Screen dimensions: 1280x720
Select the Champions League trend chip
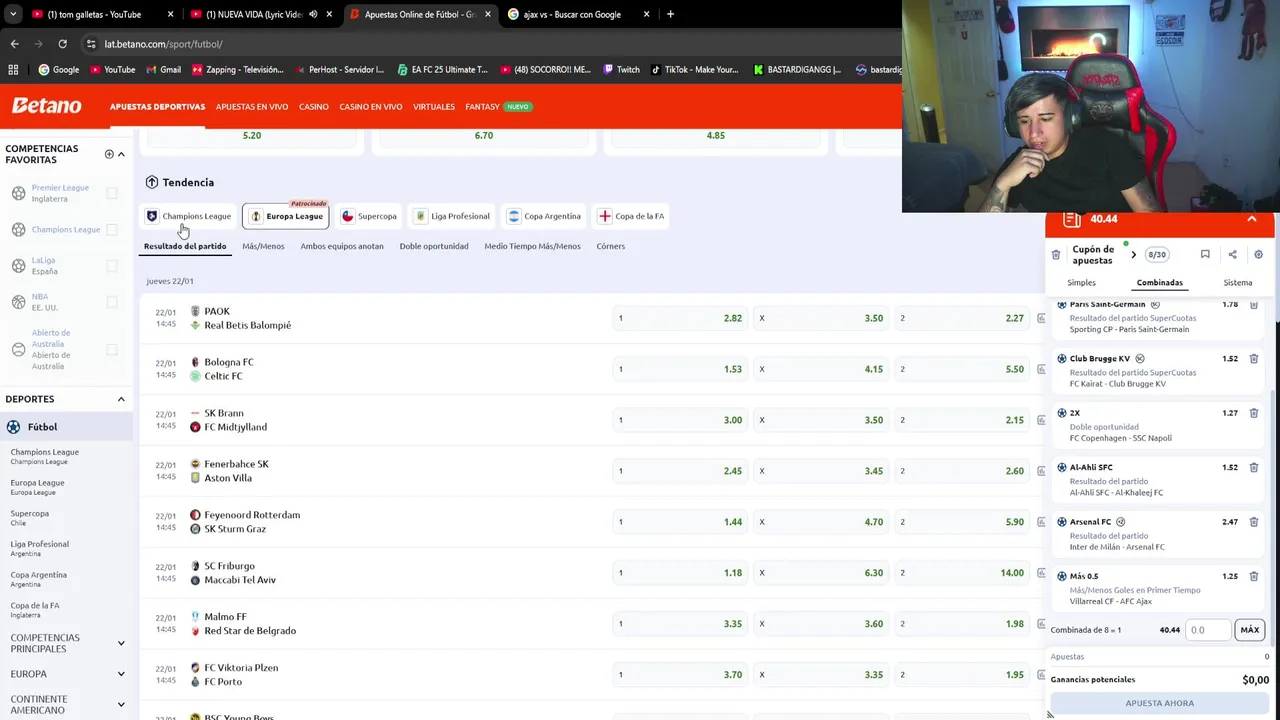point(188,216)
